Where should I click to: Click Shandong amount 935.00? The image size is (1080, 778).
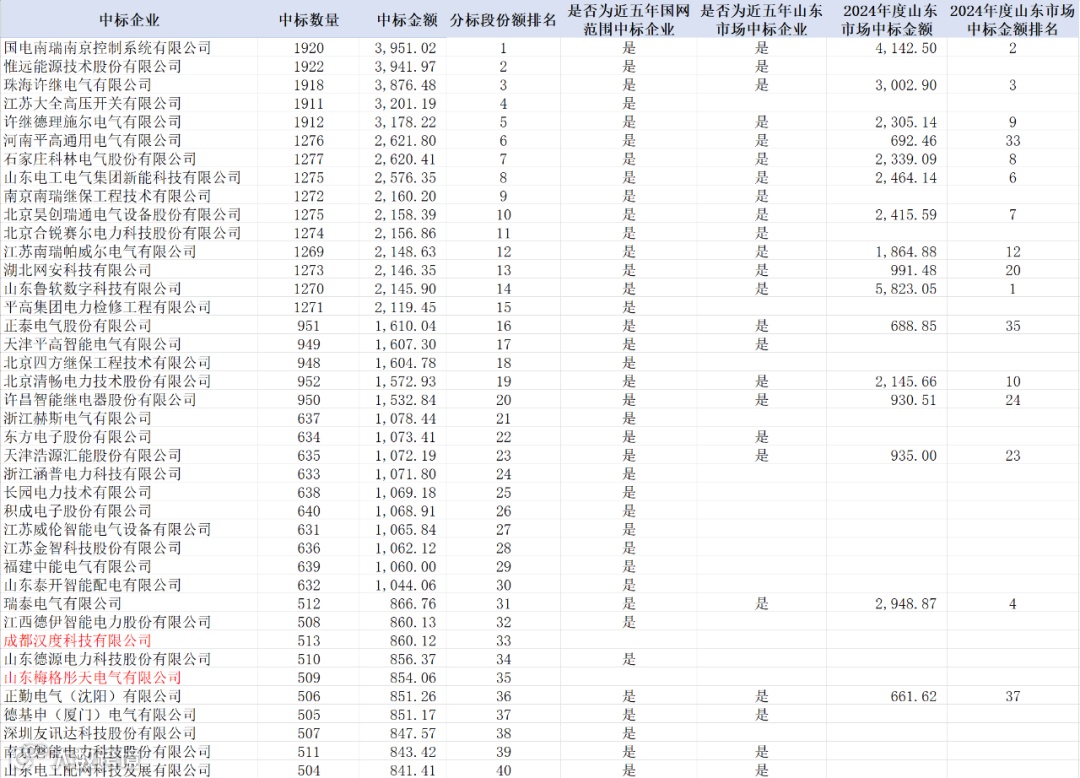(x=913, y=456)
